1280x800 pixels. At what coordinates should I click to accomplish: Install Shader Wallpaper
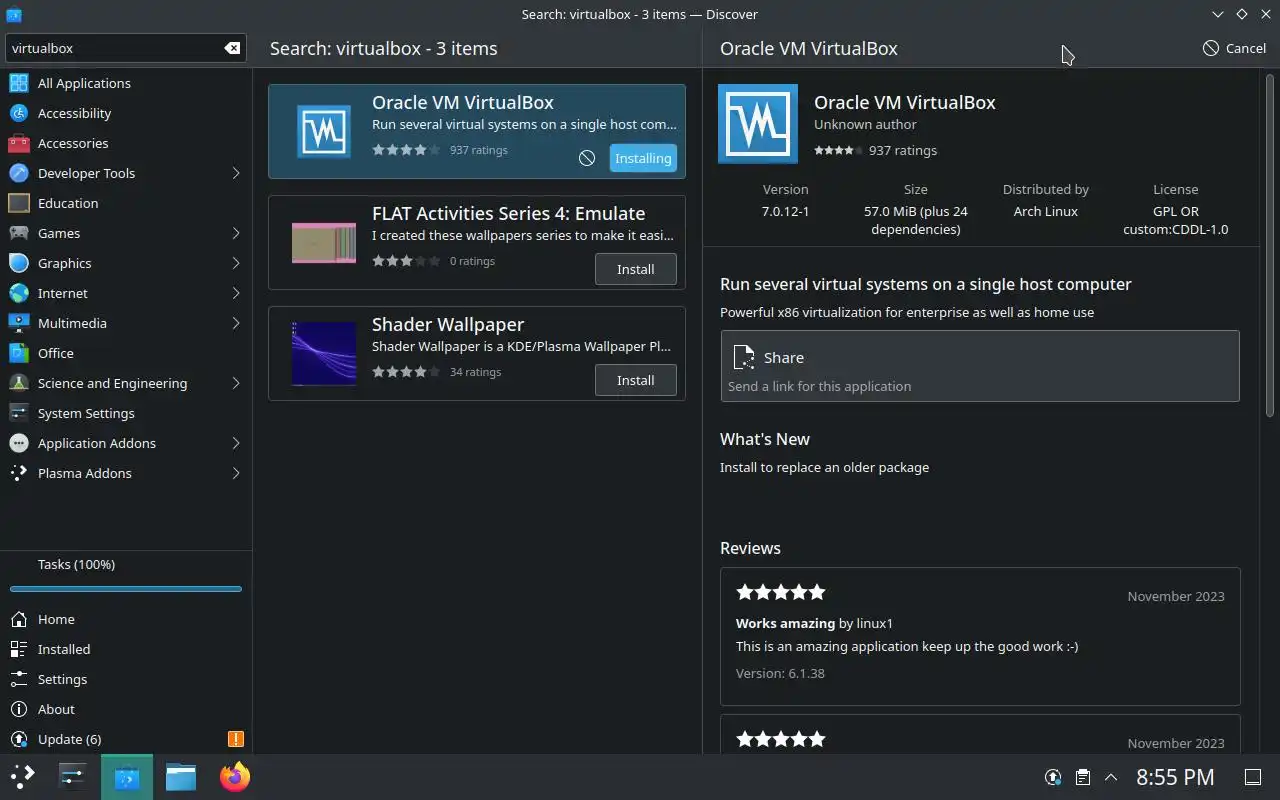pyautogui.click(x=636, y=380)
